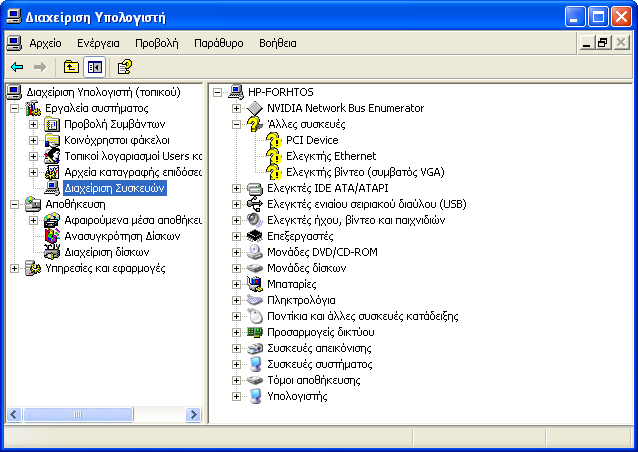
Task: Collapse the Άλλες συσκευές category
Action: pyautogui.click(x=236, y=124)
